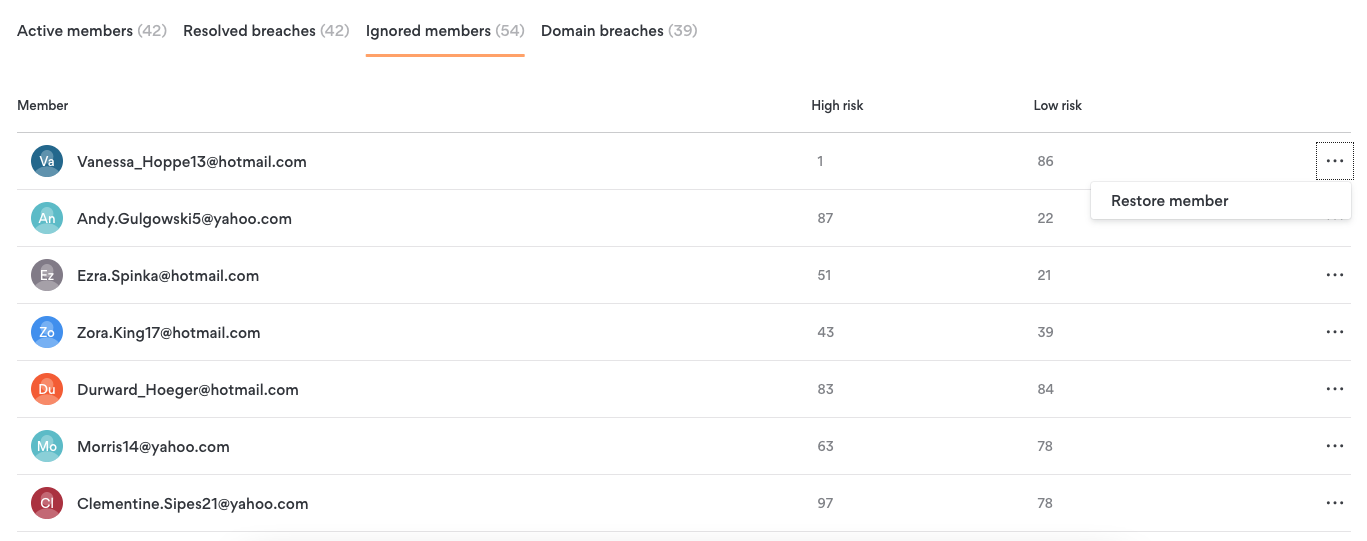Screen dimensions: 1367x541
Task: Click Ezra.Spinka avatar icon
Action: click(x=47, y=275)
